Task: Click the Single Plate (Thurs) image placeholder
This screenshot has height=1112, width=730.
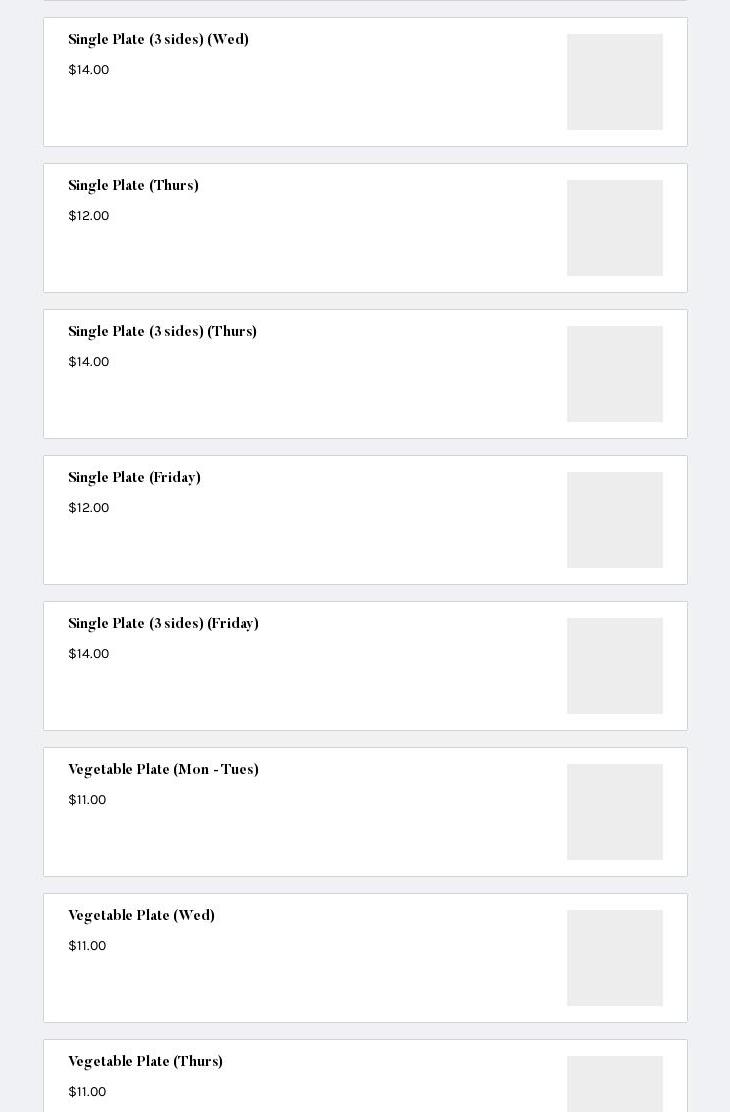Action: pos(614,228)
